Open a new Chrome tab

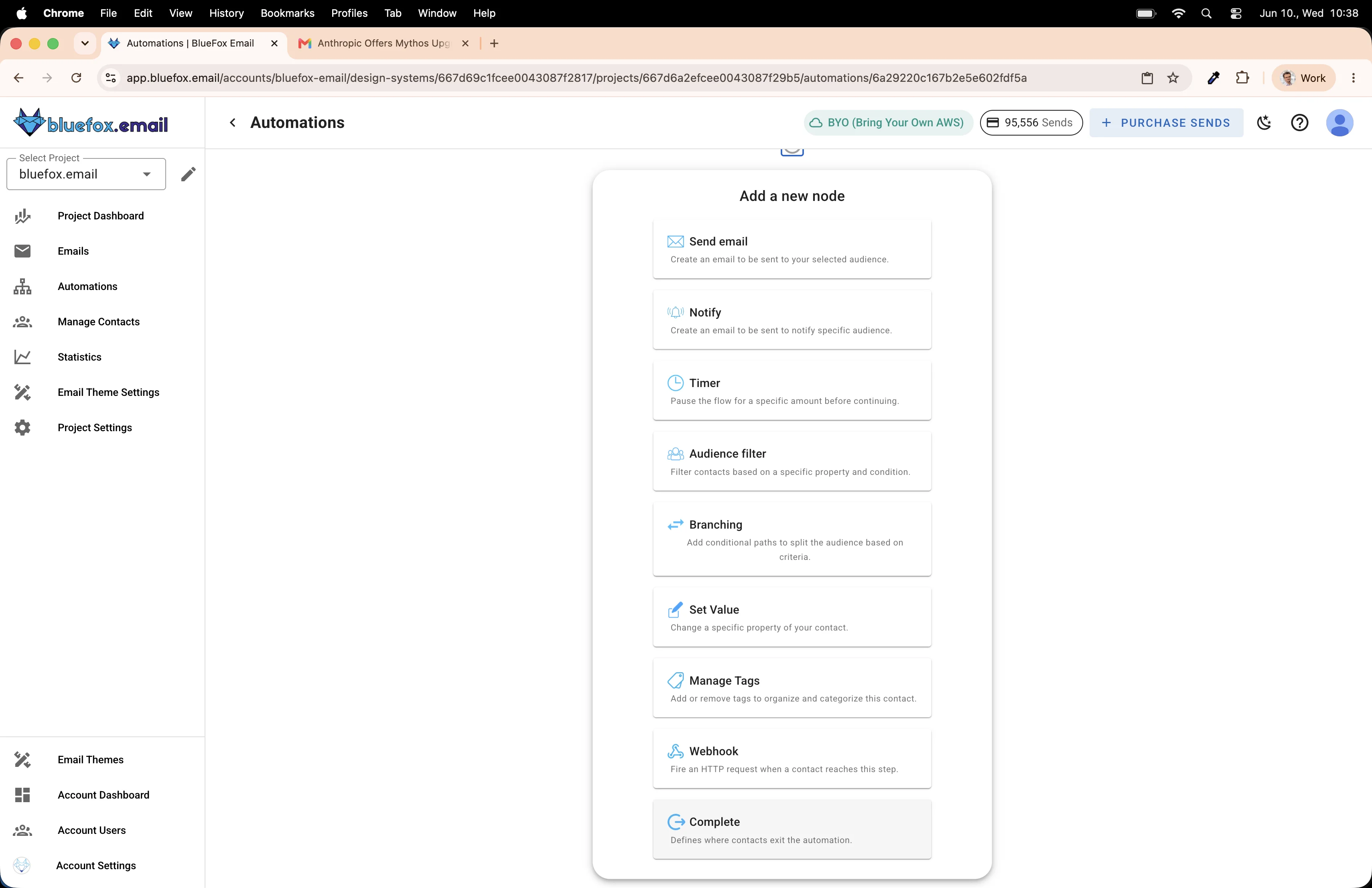pos(494,43)
